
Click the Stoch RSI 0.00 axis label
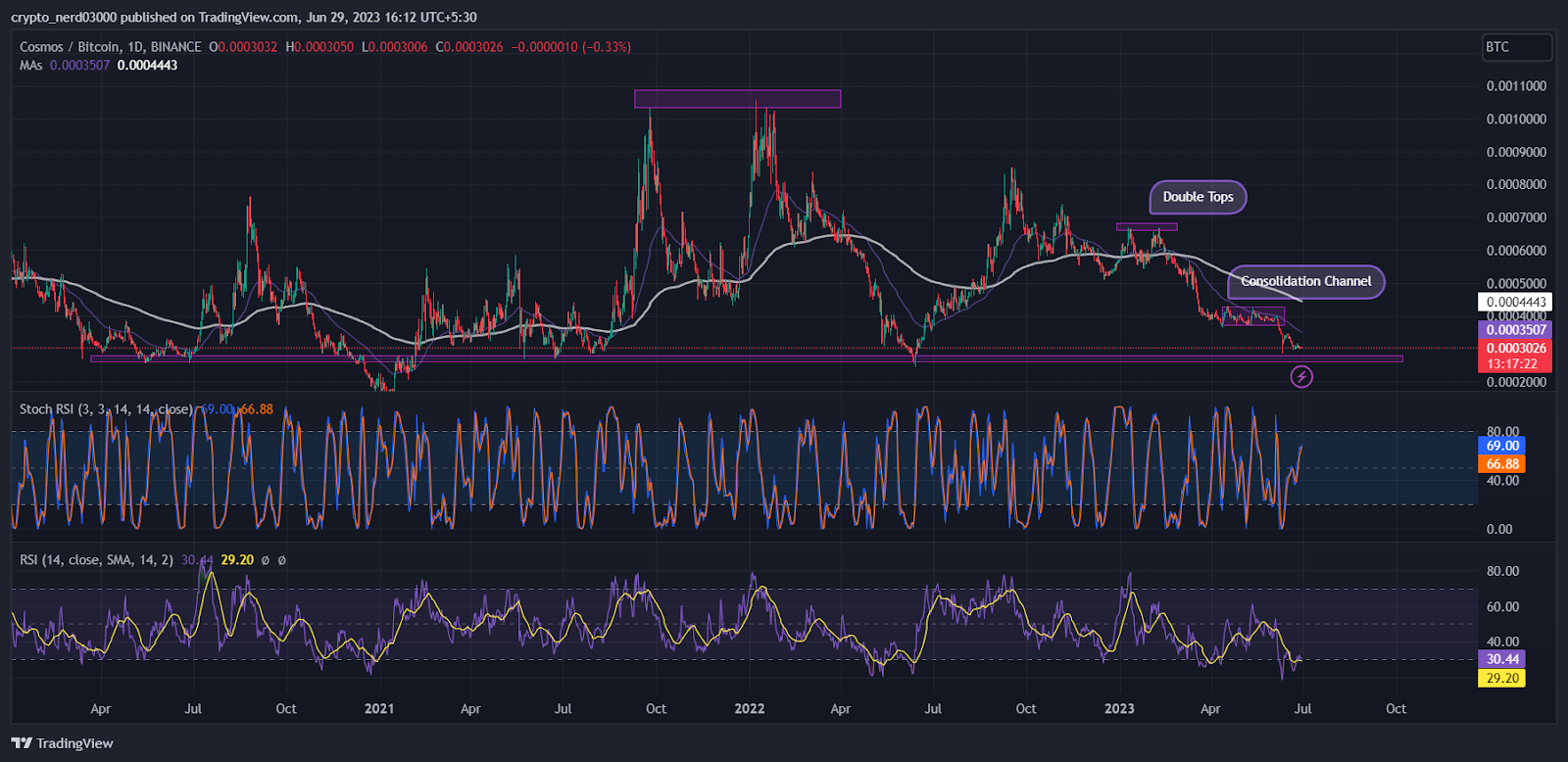[1499, 529]
